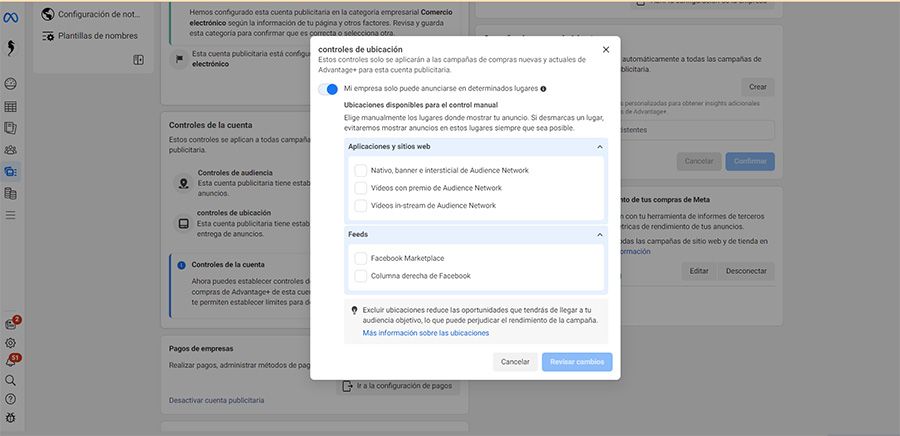Check Videos in-stream de Audience Network
The image size is (900, 436).
(360, 205)
